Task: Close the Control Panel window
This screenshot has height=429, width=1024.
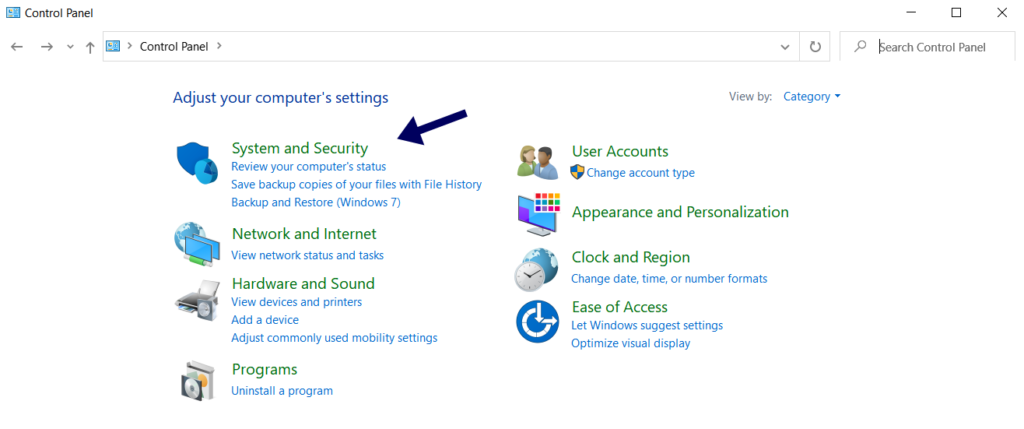Action: pyautogui.click(x=1002, y=12)
